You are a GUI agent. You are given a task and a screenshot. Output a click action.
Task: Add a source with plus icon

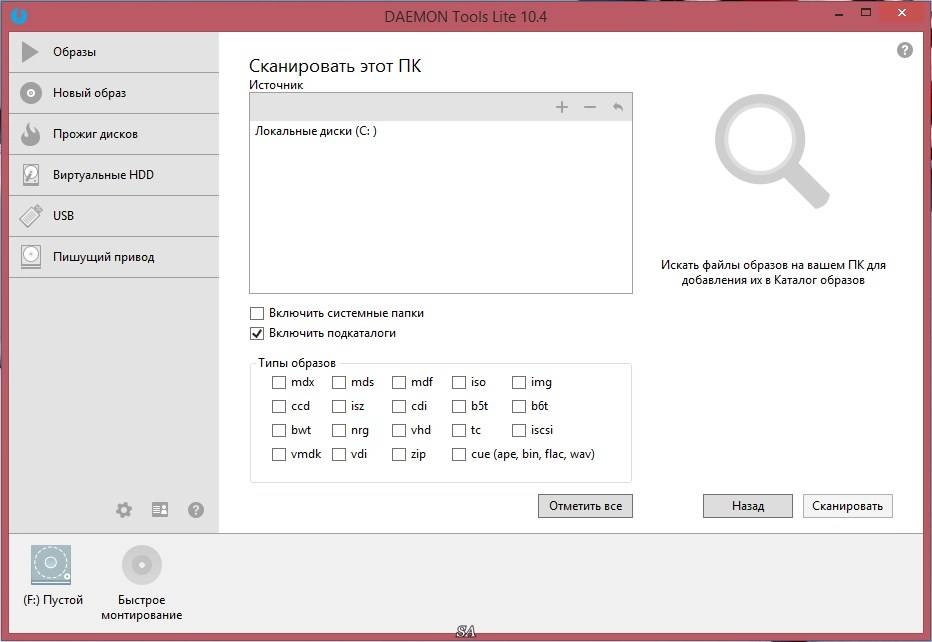(562, 107)
